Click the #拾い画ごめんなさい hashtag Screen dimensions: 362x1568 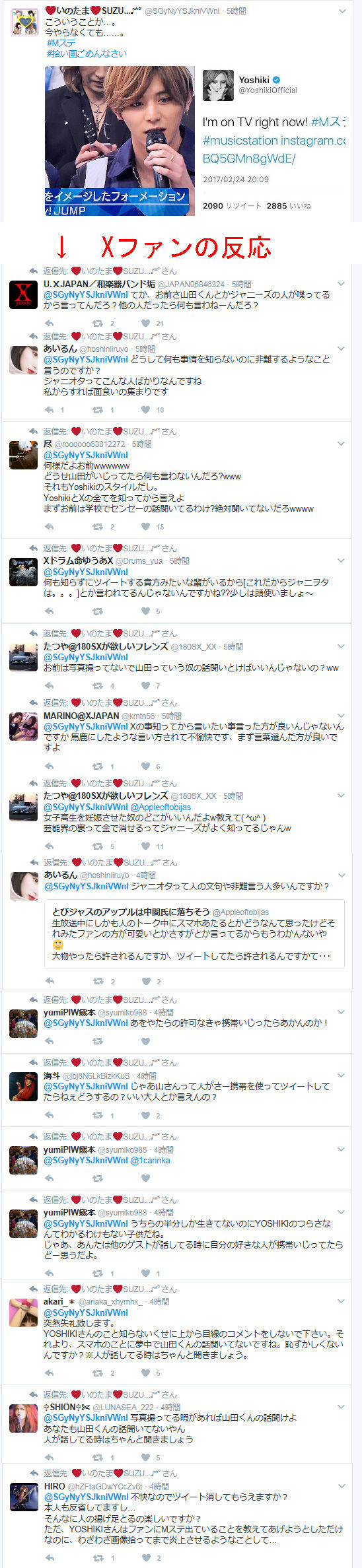click(x=87, y=53)
